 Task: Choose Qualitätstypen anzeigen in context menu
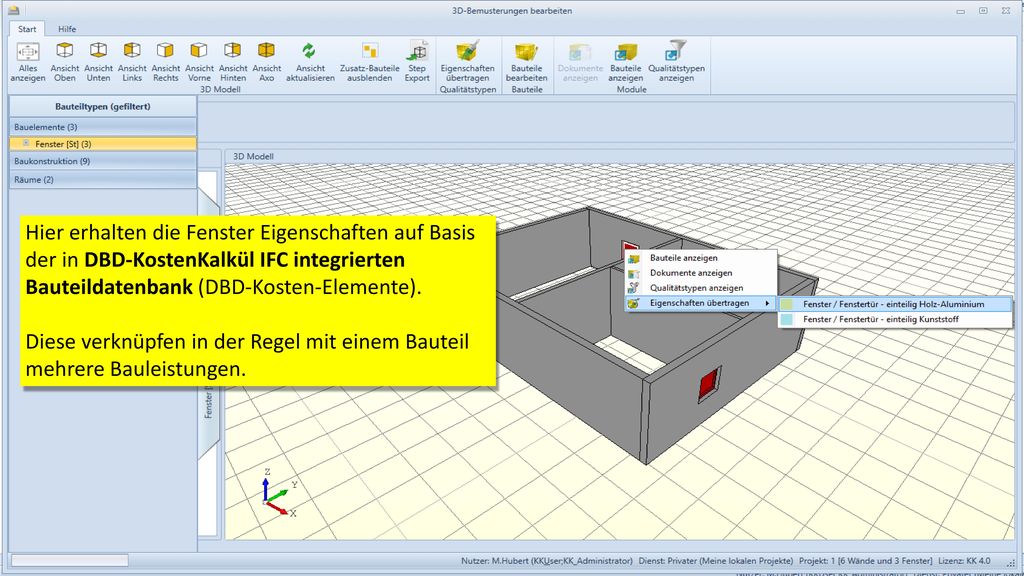pos(701,288)
